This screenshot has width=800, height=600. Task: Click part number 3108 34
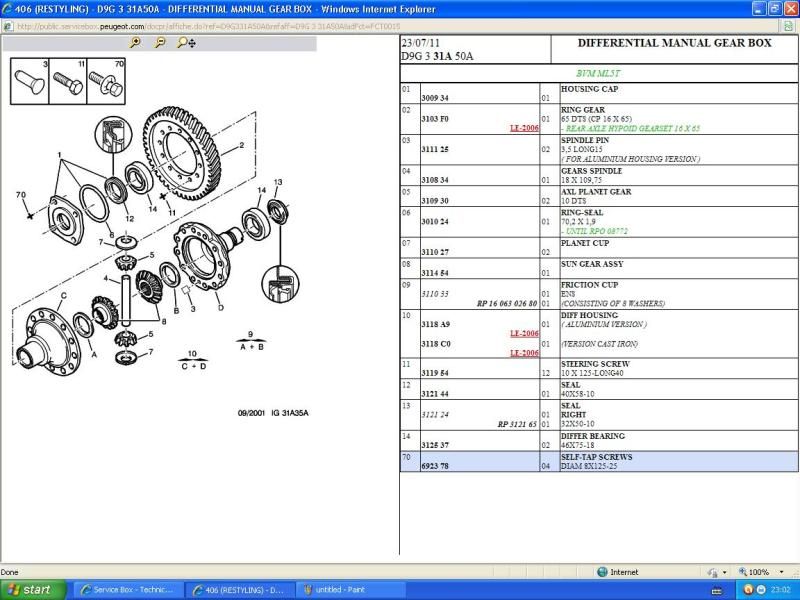coord(435,180)
